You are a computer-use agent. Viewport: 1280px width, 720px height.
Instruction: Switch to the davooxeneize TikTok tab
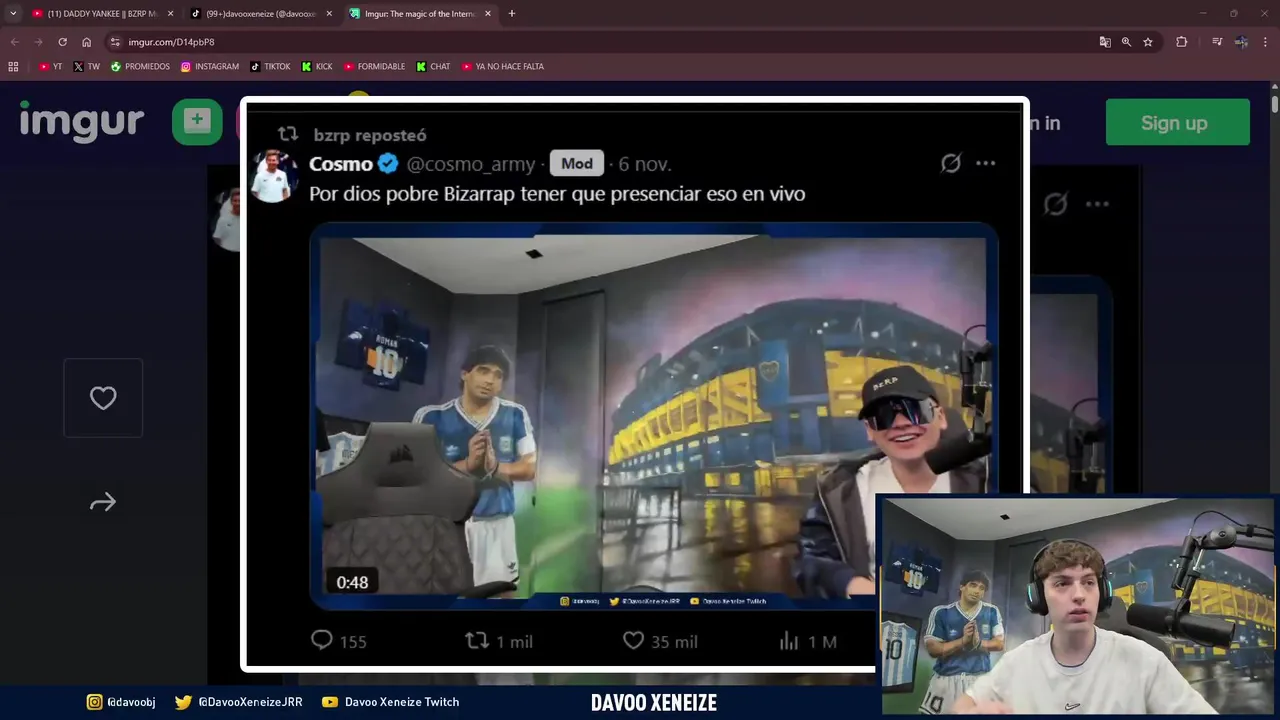coord(262,14)
